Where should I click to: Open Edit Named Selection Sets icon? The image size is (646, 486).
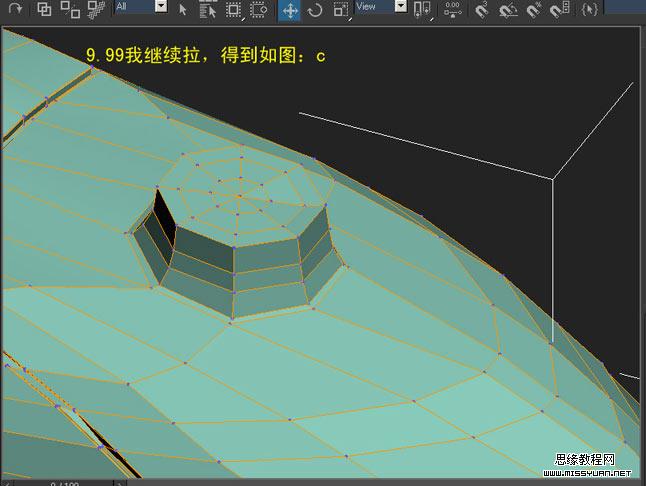point(589,9)
